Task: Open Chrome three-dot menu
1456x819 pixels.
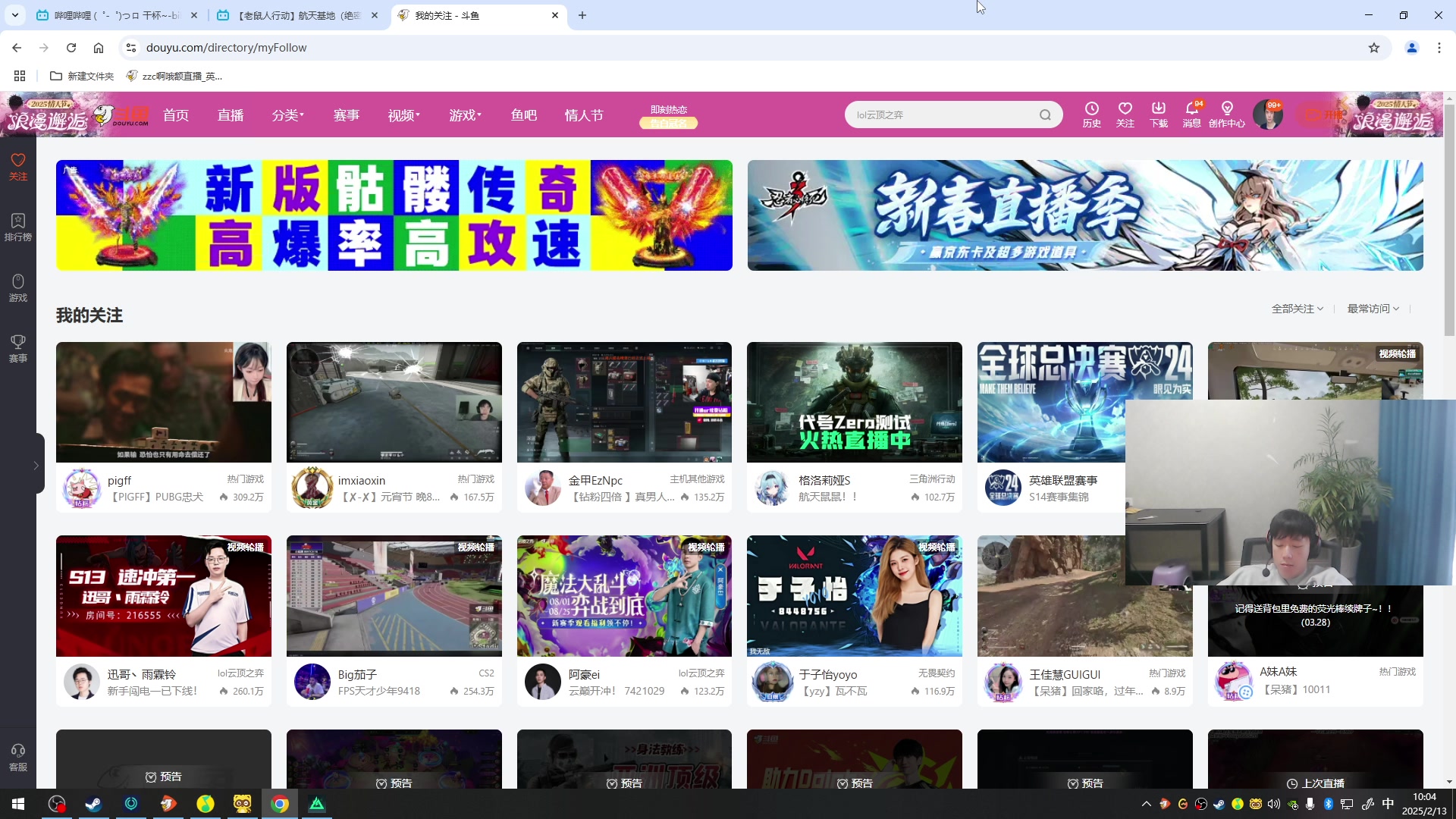Action: (1439, 48)
